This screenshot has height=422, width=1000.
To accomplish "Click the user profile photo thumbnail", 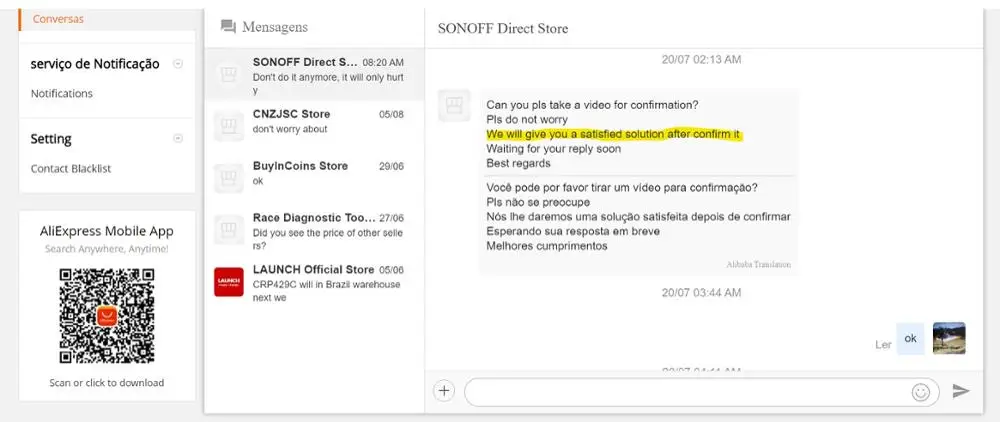I will (x=949, y=338).
